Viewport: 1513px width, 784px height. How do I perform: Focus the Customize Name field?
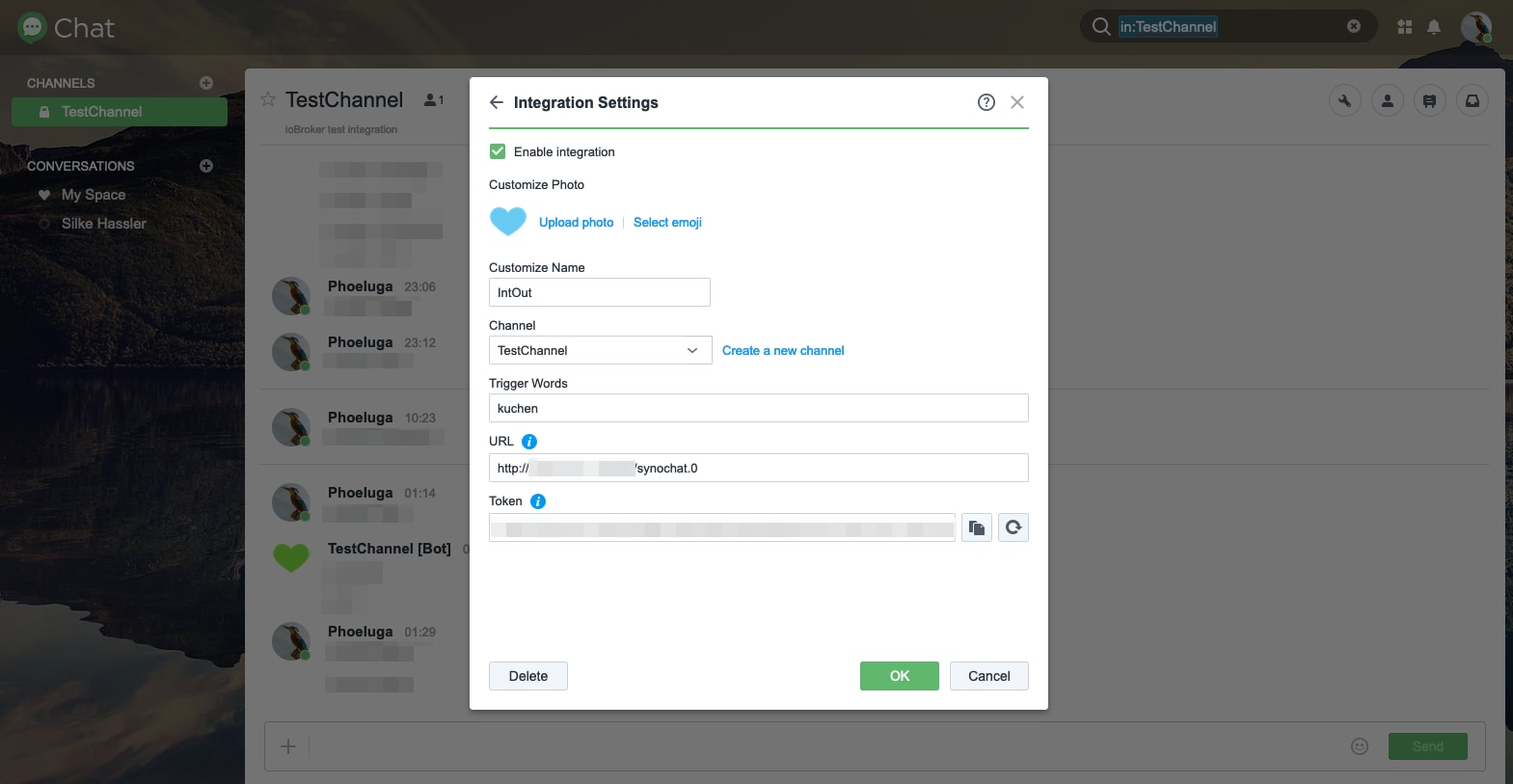pyautogui.click(x=600, y=292)
